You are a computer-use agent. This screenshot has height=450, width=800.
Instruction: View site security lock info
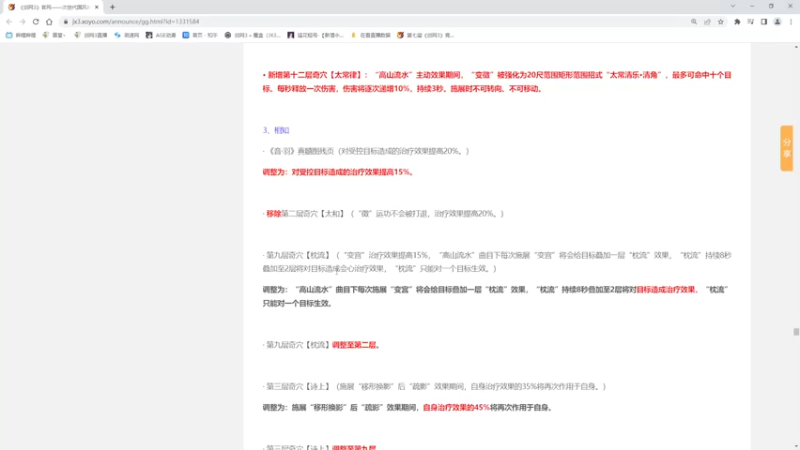[66, 21]
